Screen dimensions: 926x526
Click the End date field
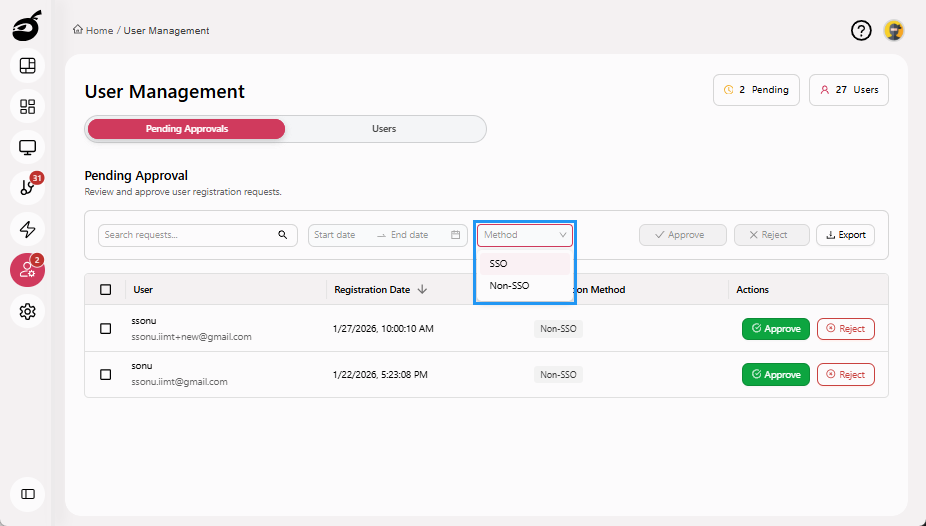click(x=416, y=234)
